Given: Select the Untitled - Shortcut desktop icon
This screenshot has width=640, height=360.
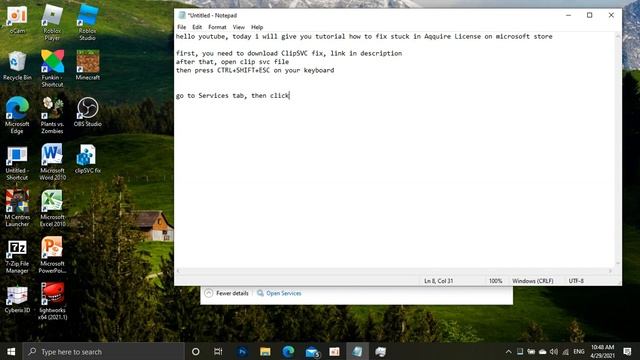Looking at the screenshot, I should [17, 163].
